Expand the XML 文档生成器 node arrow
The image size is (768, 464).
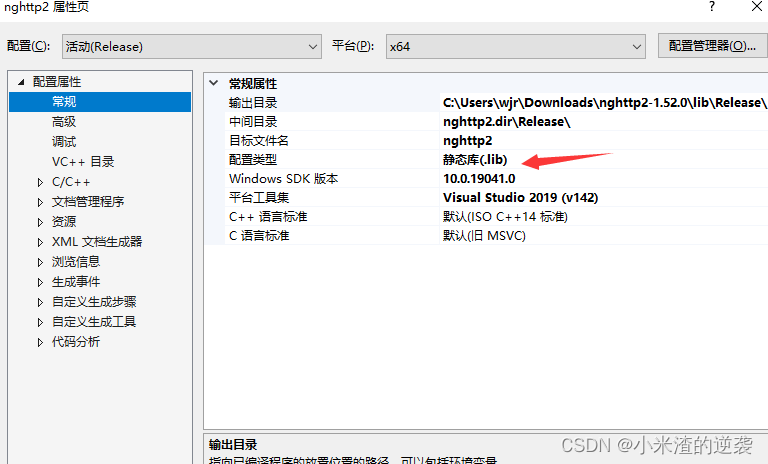pos(40,242)
